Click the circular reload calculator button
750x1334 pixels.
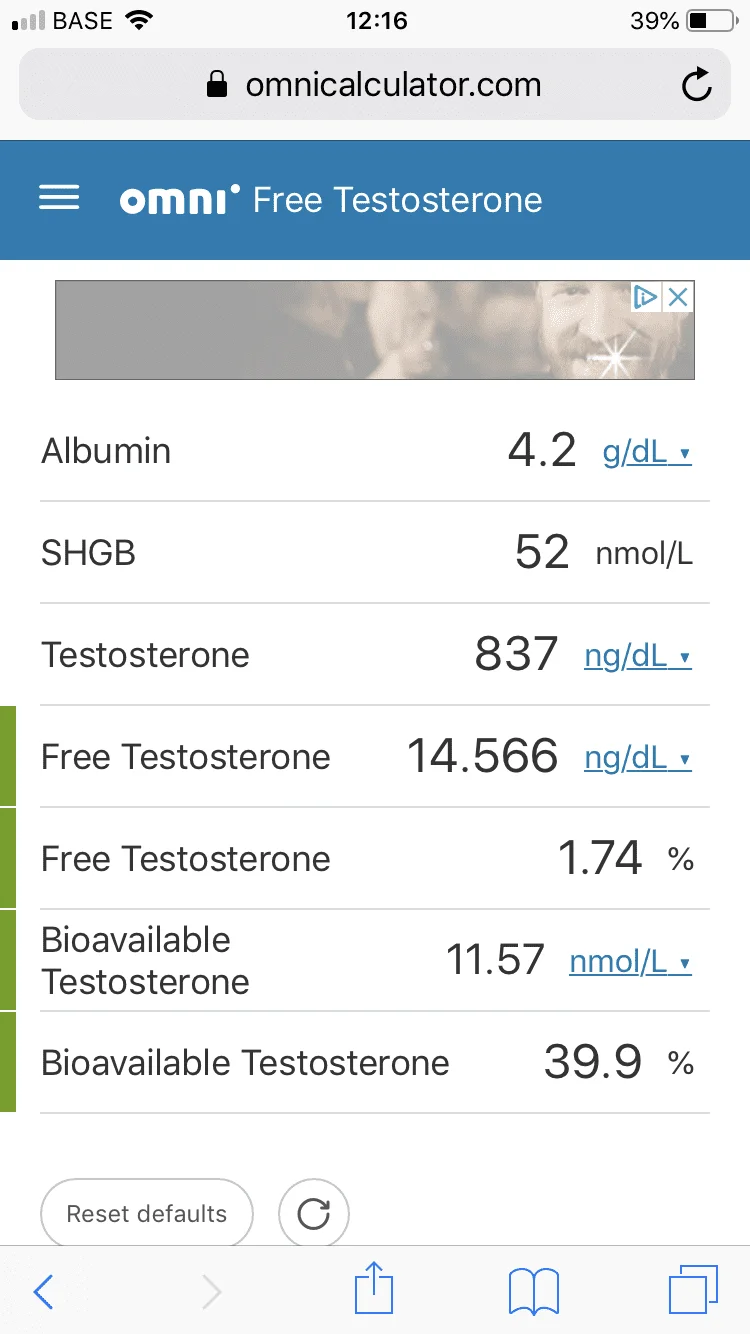click(x=314, y=1214)
